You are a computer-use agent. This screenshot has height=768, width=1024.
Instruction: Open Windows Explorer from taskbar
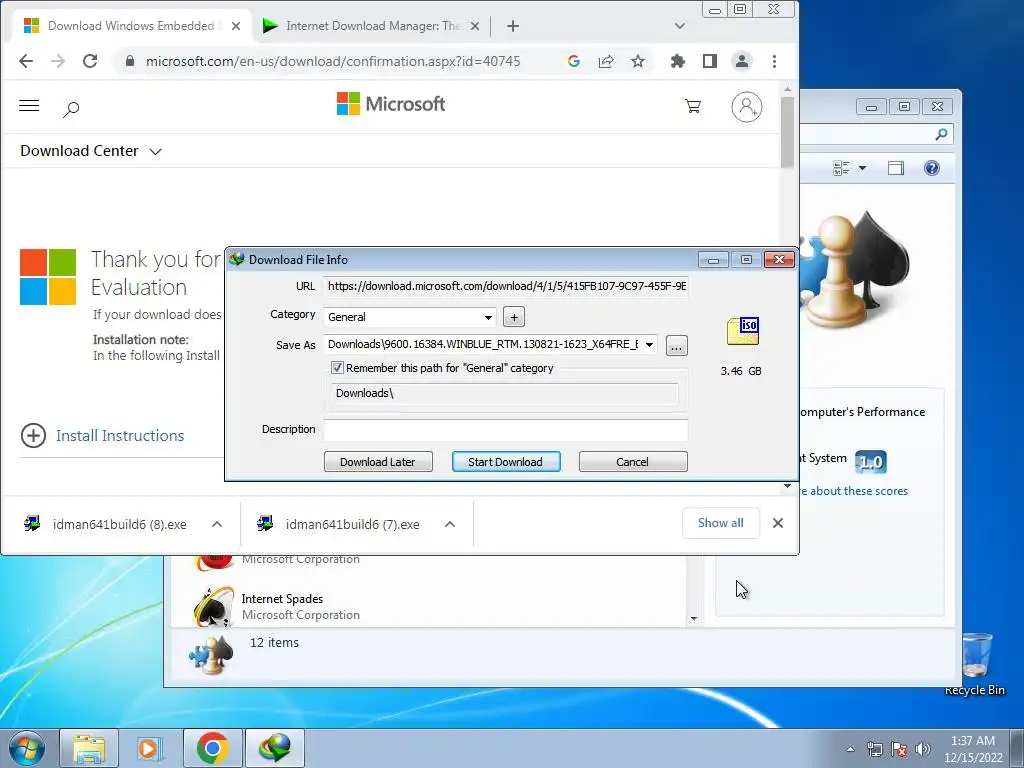[x=89, y=748]
